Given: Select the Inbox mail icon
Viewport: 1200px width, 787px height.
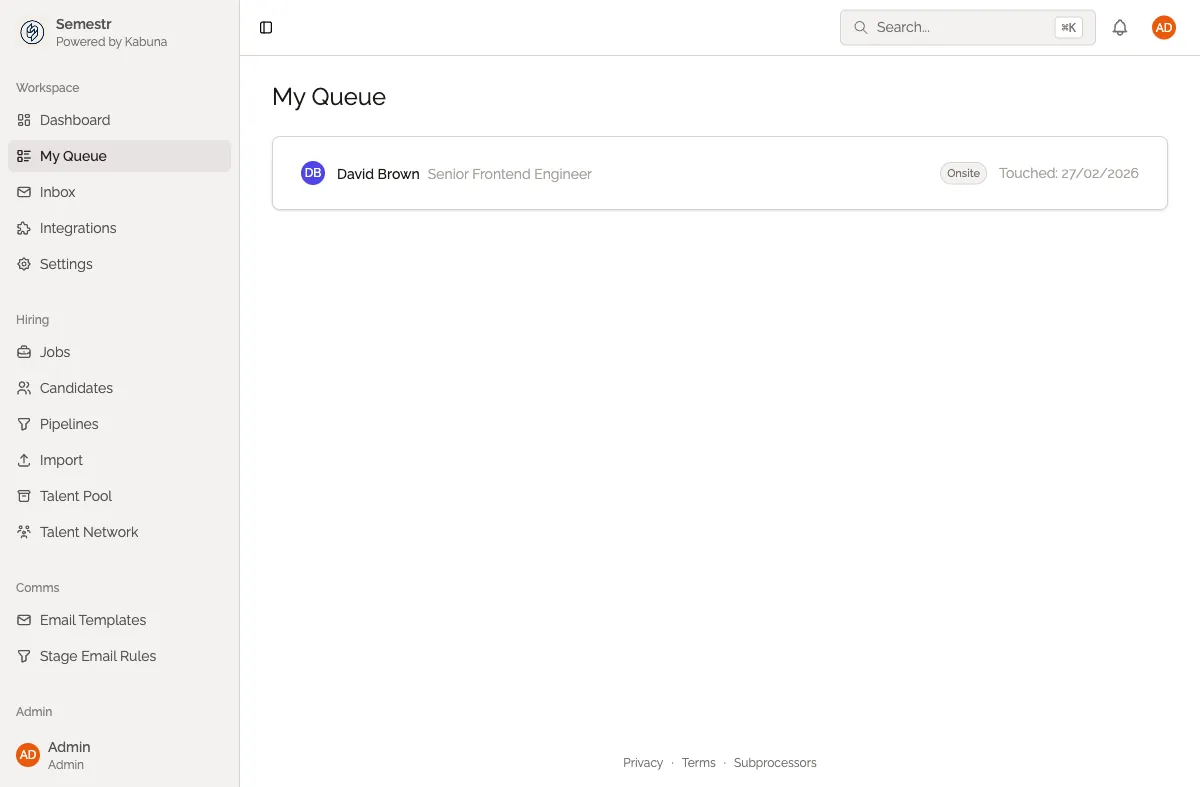Looking at the screenshot, I should [23, 192].
